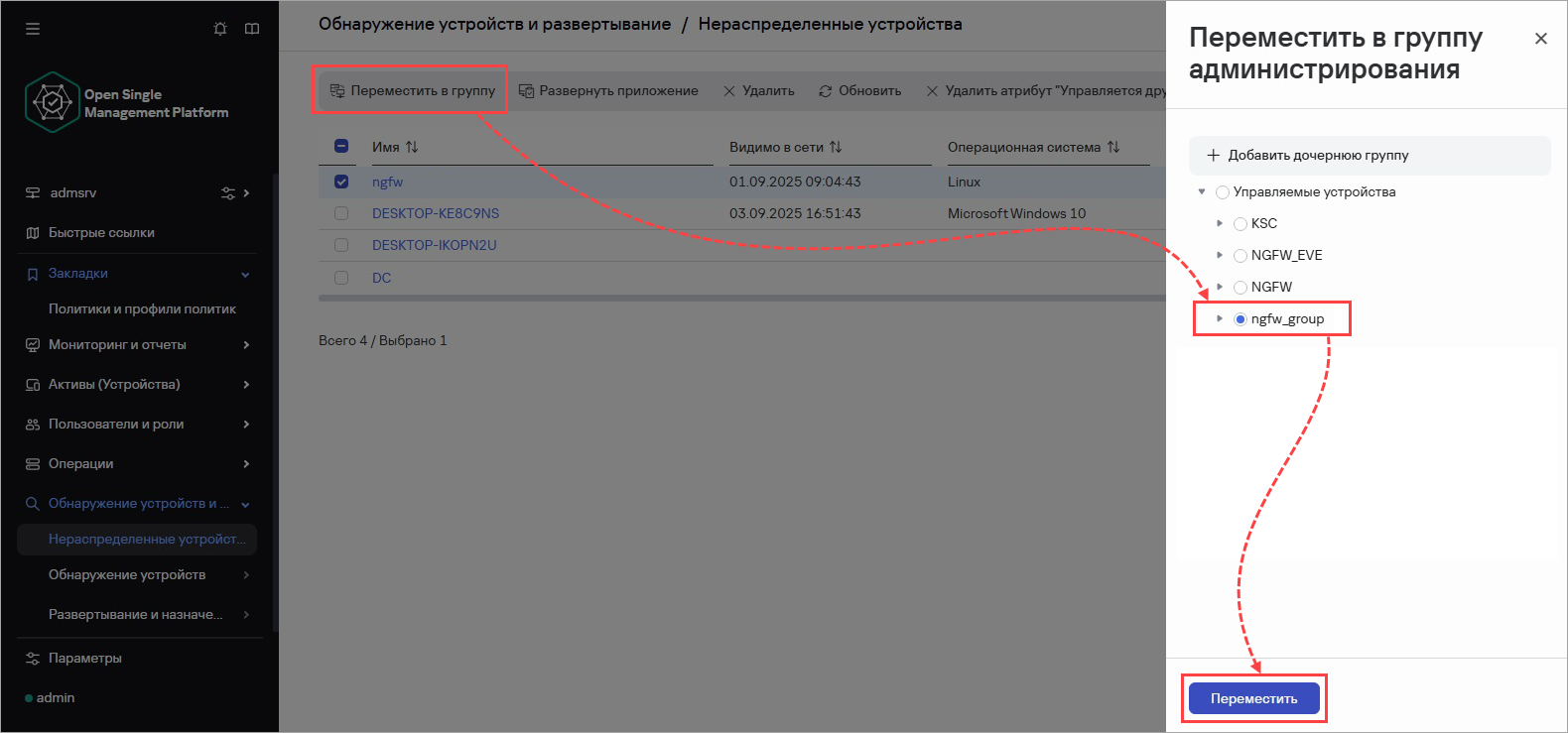The width and height of the screenshot is (1568, 733).
Task: Check the DC row checkbox
Action: [341, 278]
